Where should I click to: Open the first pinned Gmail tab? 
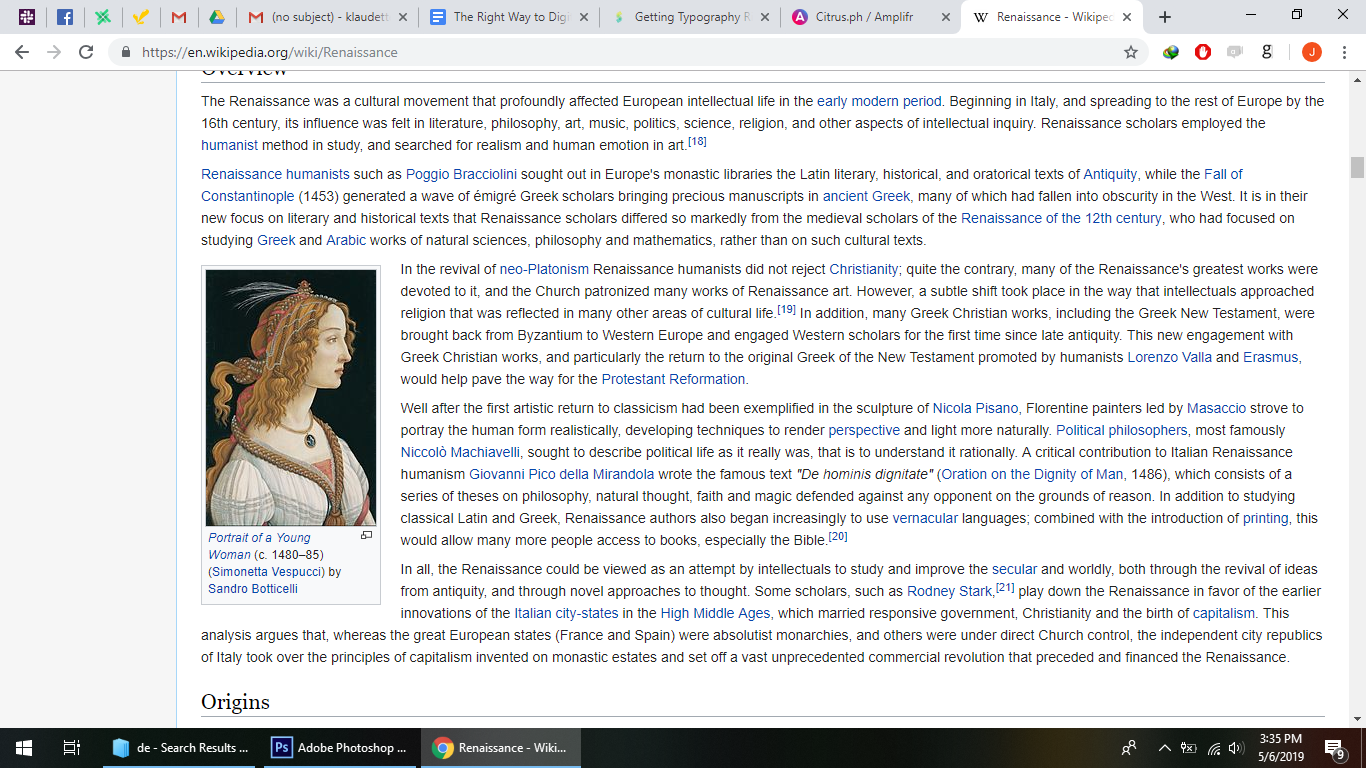click(178, 17)
